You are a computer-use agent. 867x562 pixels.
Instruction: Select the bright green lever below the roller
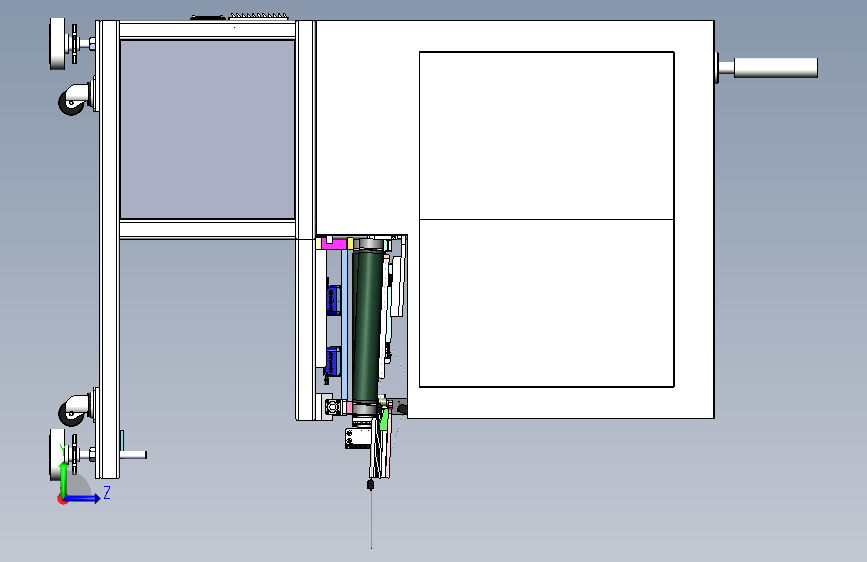point(383,420)
